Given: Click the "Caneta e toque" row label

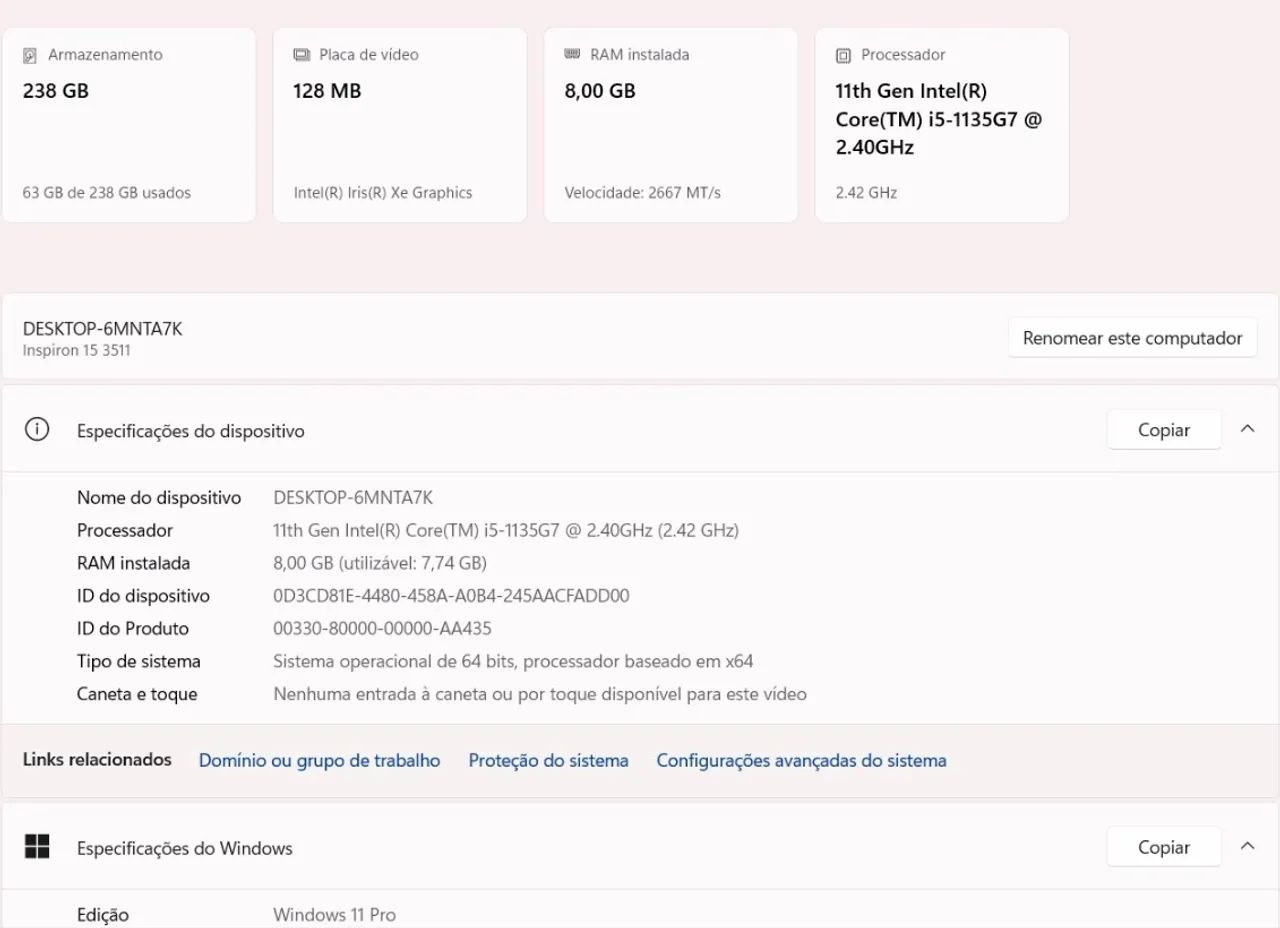Looking at the screenshot, I should click(137, 695).
